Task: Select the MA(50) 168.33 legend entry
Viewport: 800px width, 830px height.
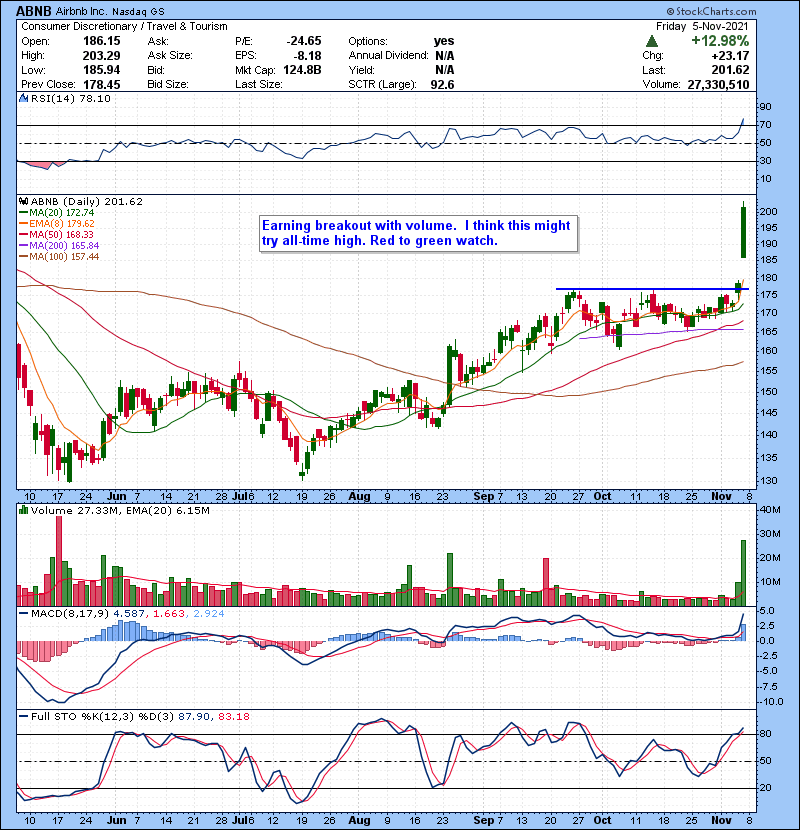Action: pyautogui.click(x=56, y=234)
